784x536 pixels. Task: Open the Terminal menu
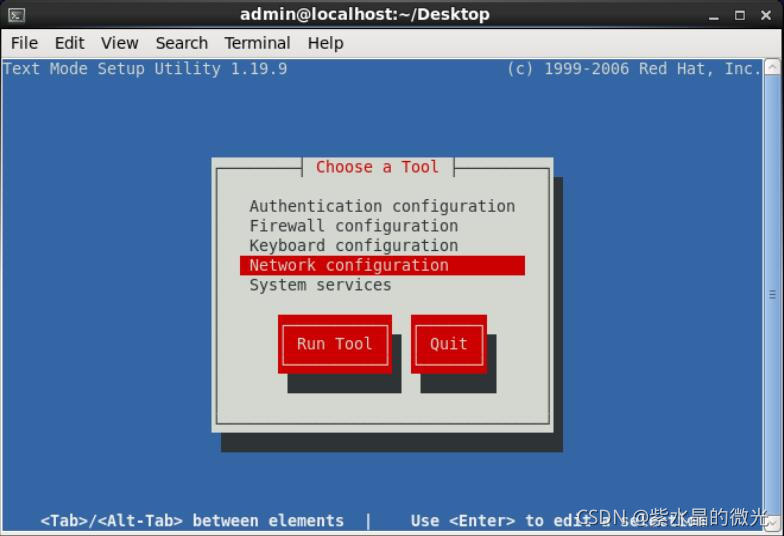257,44
